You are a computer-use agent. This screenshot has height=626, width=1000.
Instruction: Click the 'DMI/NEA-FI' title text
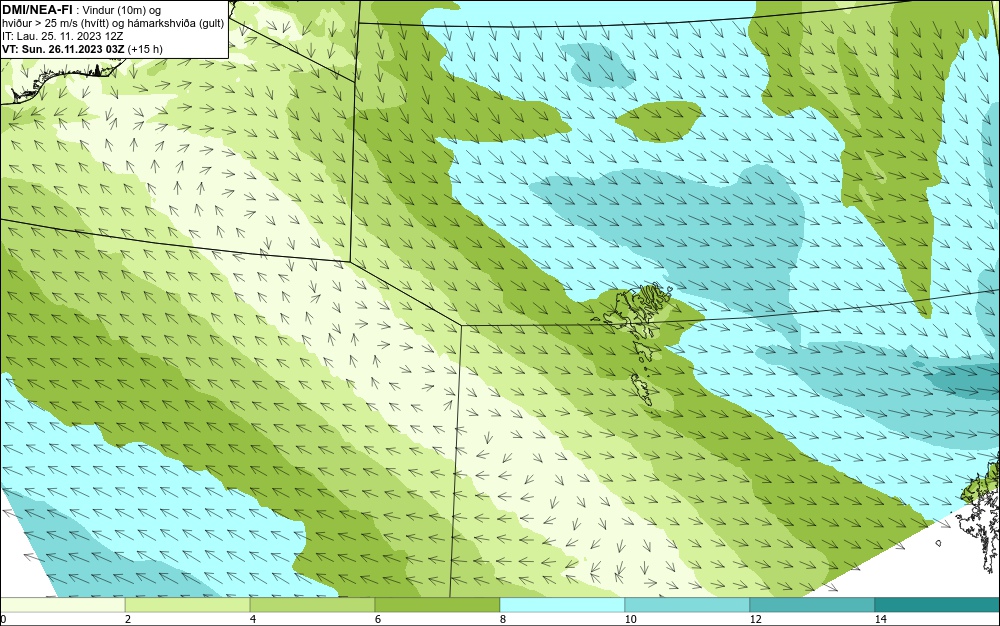point(37,9)
